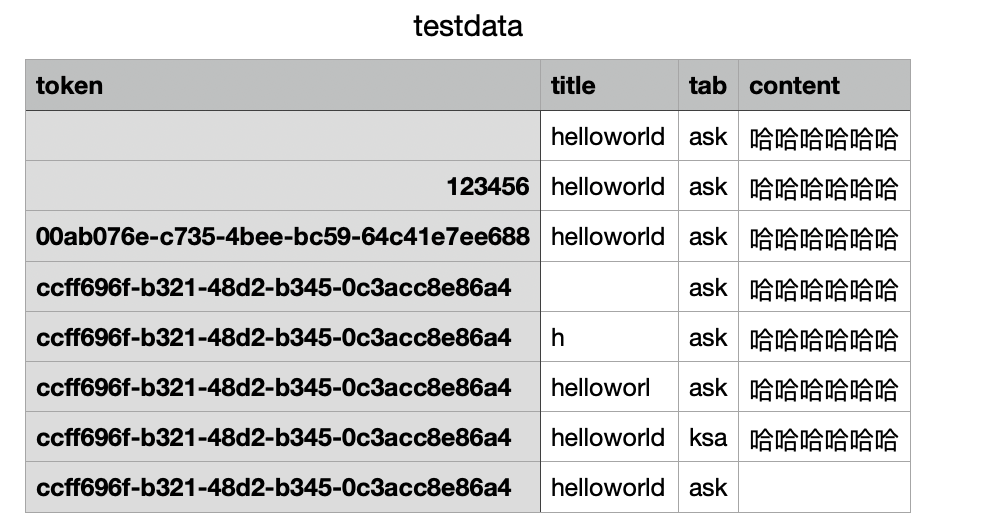
Task: Select the content cell in the 123456 row
Action: tap(824, 187)
